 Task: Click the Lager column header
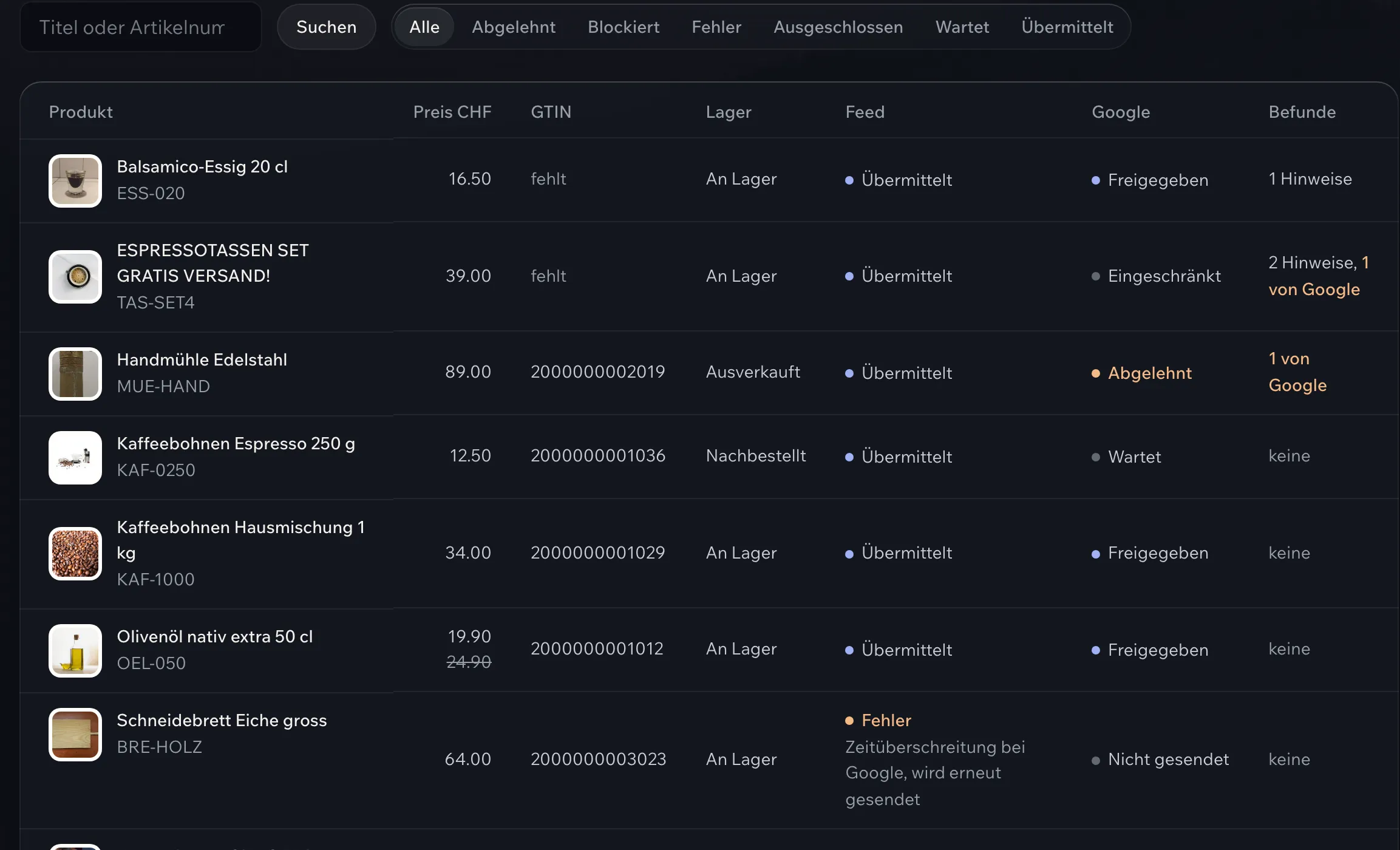tap(729, 112)
